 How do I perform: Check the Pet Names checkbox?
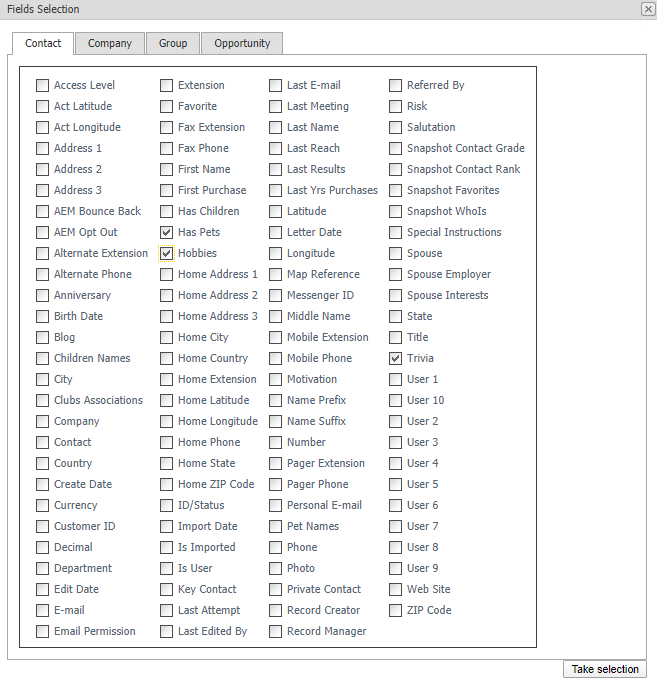(275, 526)
